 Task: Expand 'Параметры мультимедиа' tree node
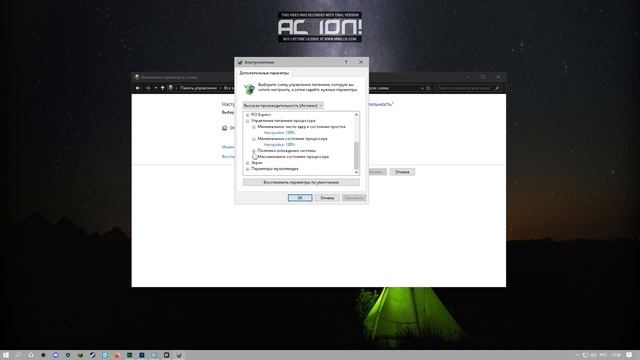point(247,169)
